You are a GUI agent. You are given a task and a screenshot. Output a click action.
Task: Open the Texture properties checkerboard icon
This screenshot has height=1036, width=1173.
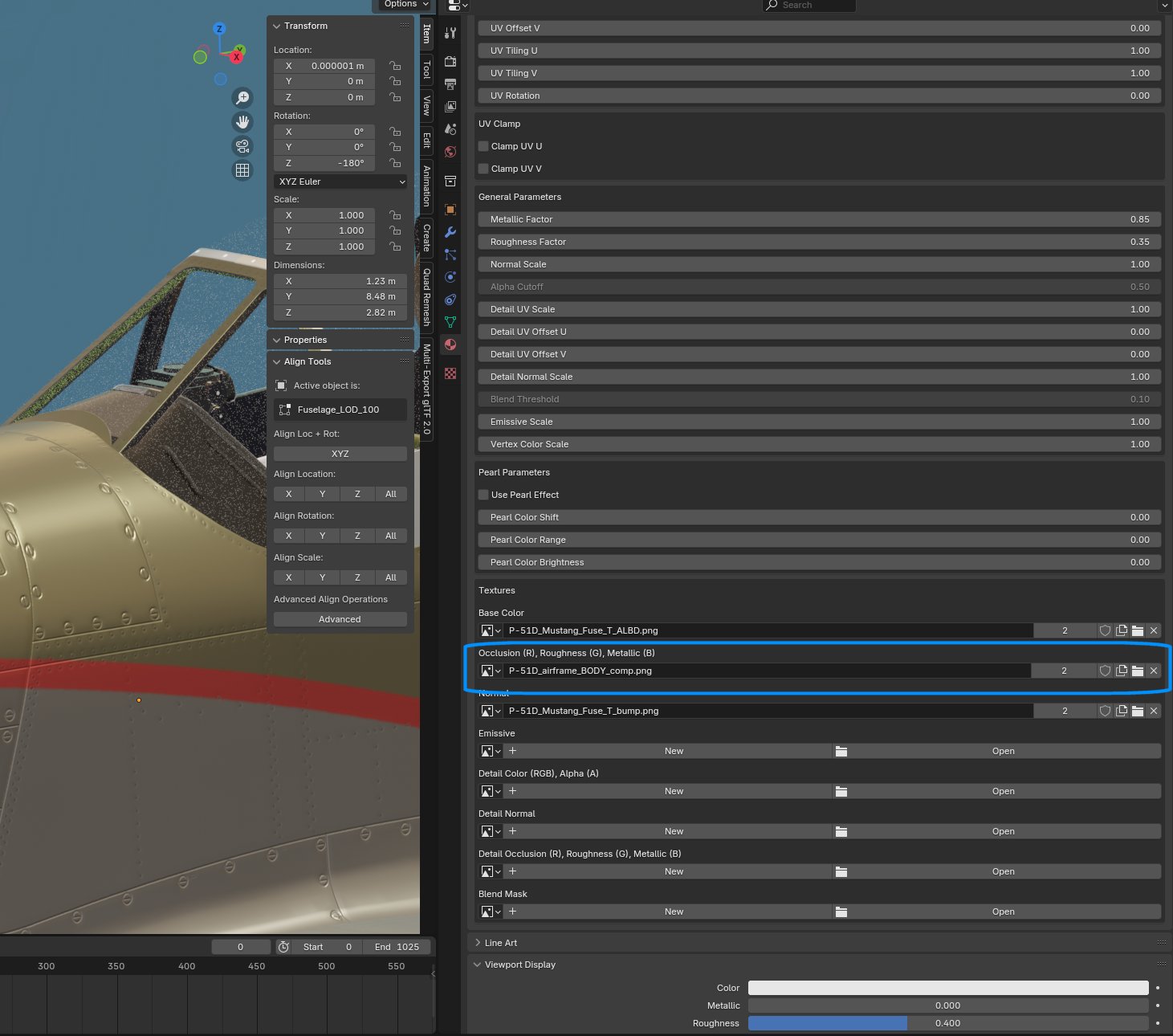[450, 373]
